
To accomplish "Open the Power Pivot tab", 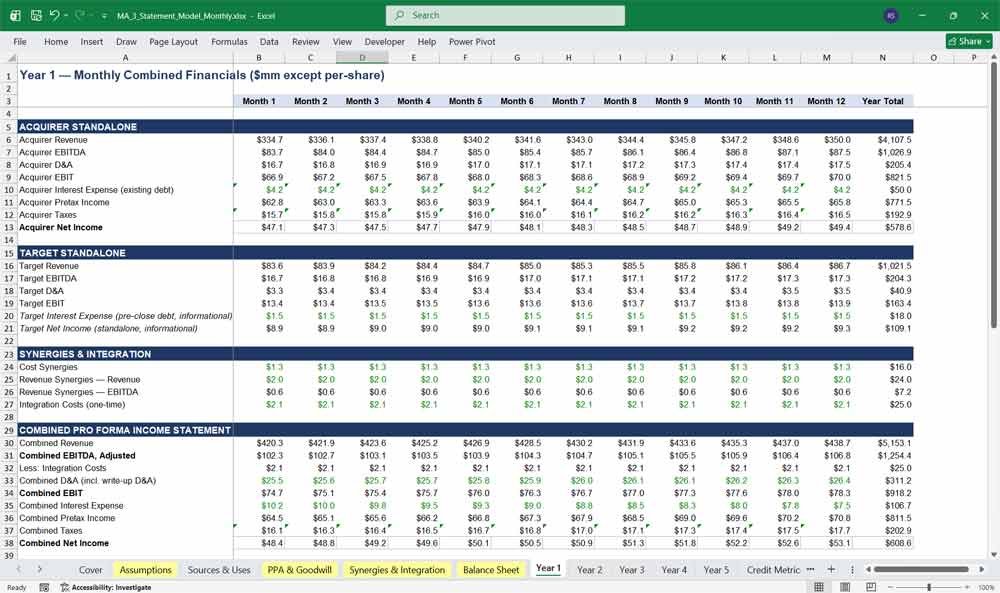I will 472,41.
